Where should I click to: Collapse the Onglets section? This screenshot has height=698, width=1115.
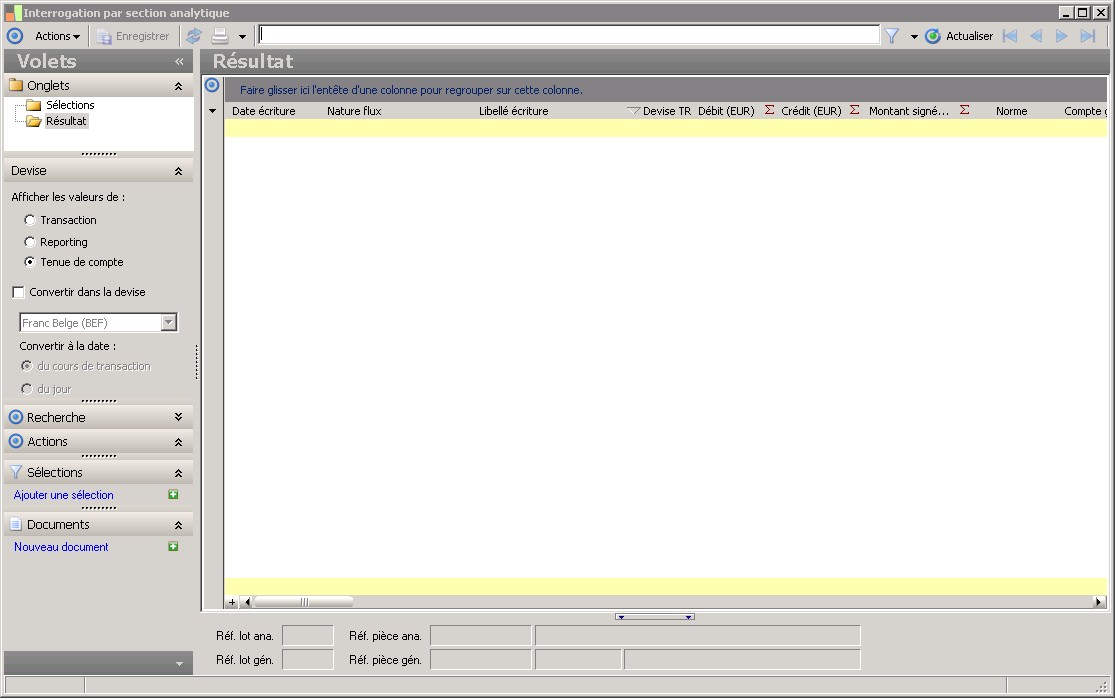tap(178, 86)
